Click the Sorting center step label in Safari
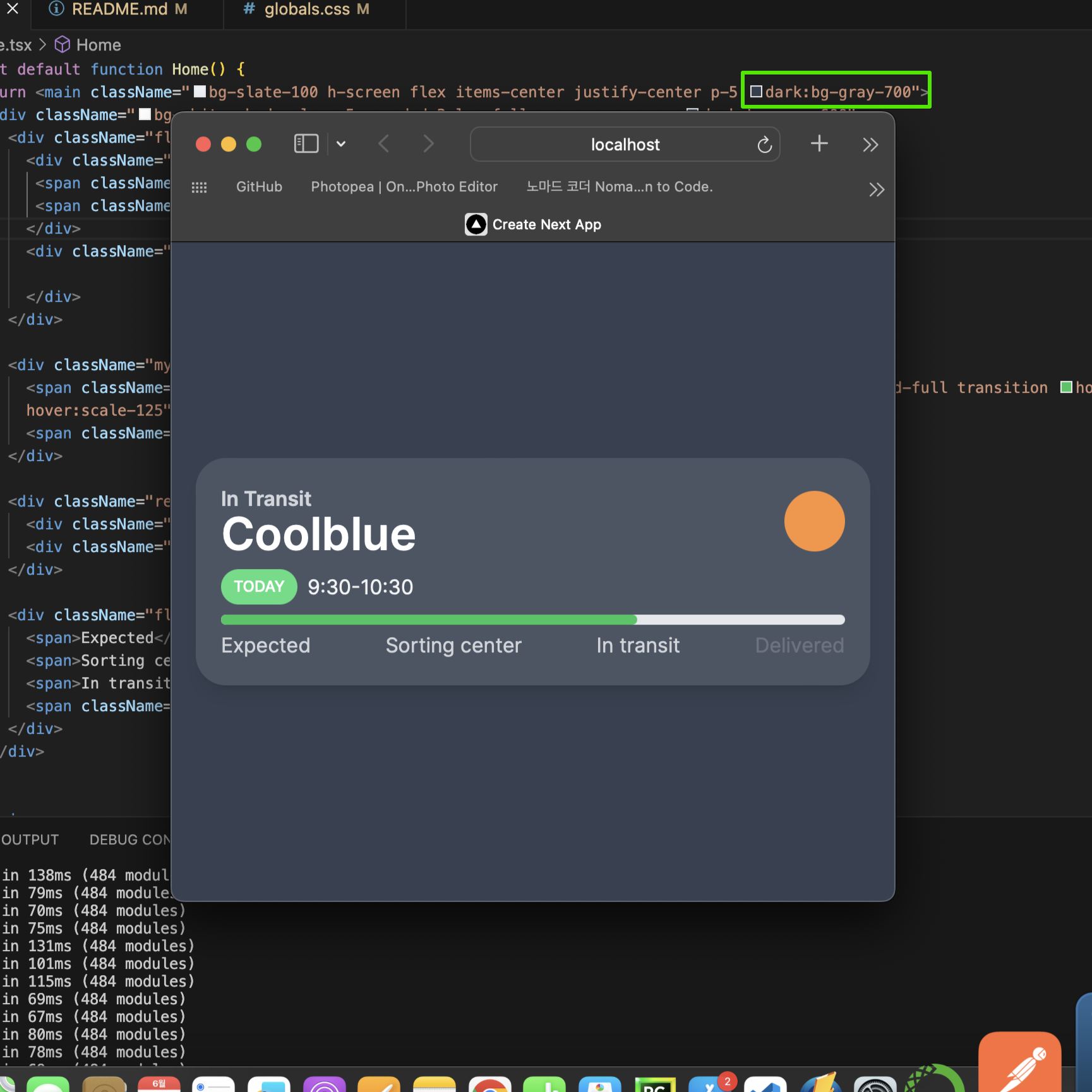This screenshot has width=1092, height=1092. tap(453, 645)
